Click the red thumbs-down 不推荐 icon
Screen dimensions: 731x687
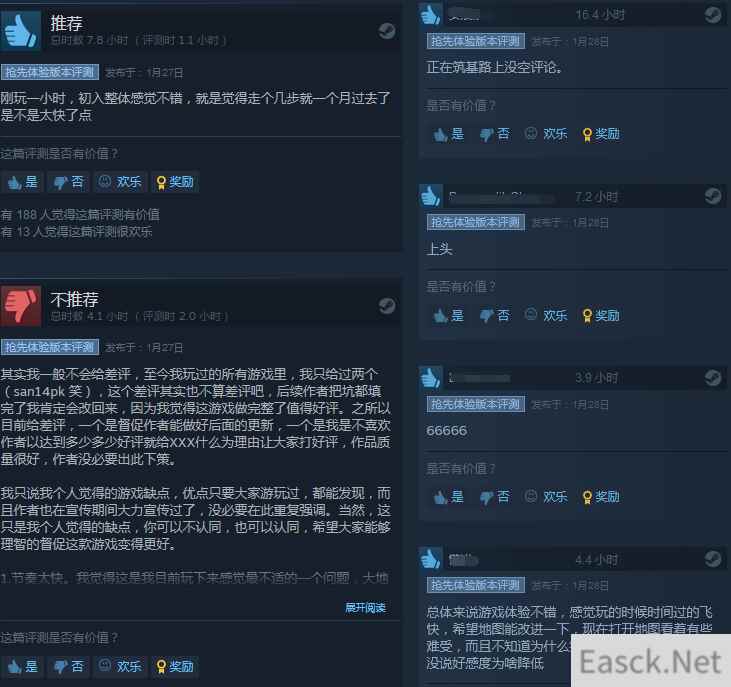coord(21,306)
